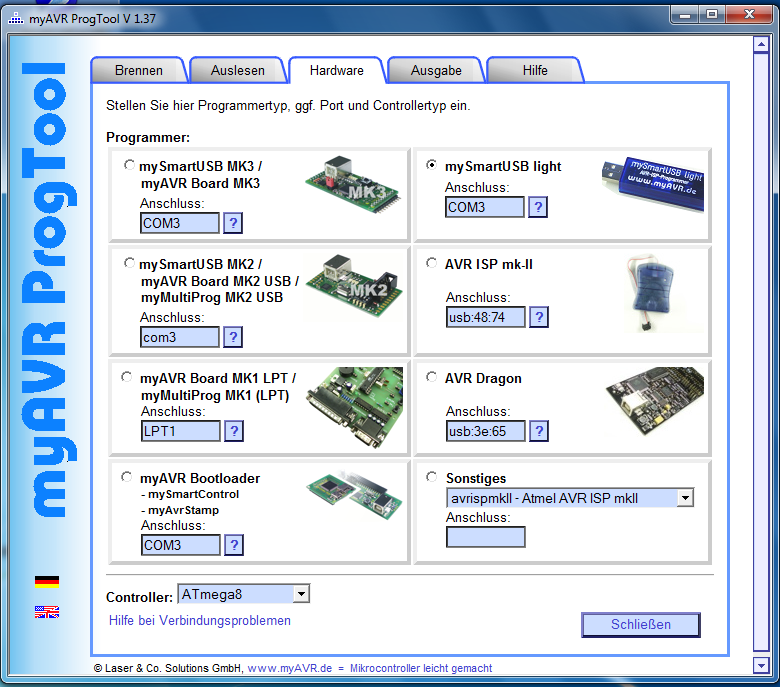Select mySmartUSB light programmer radio button
Image resolution: width=780 pixels, height=687 pixels.
(432, 165)
